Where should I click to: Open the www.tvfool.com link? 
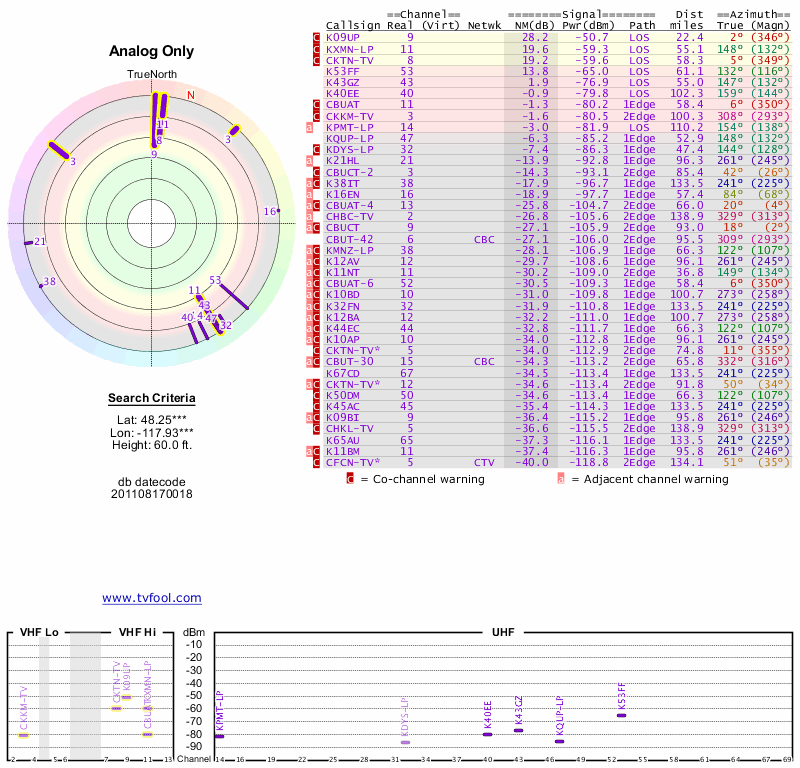(x=151, y=598)
